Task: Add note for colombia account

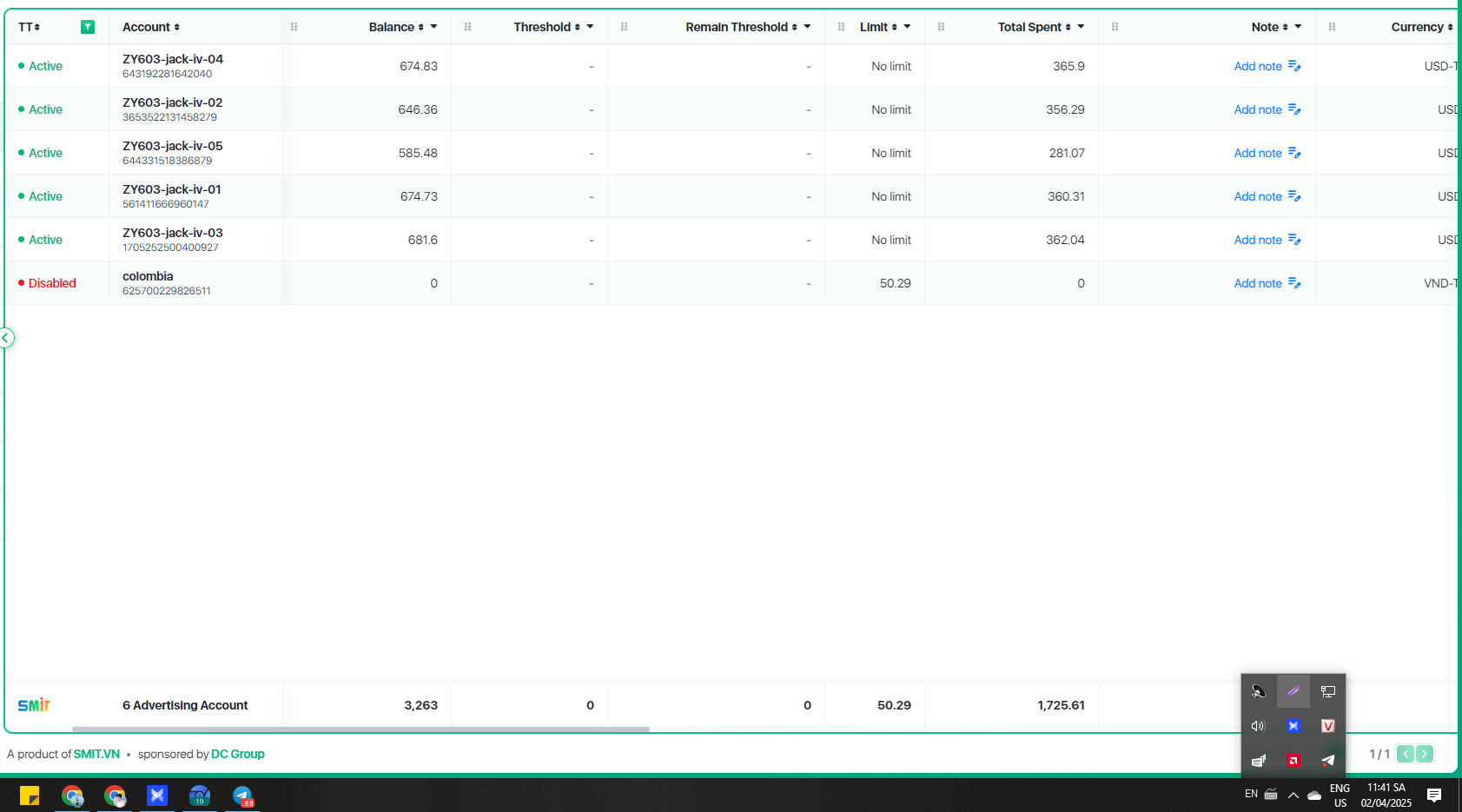Action: point(1258,283)
